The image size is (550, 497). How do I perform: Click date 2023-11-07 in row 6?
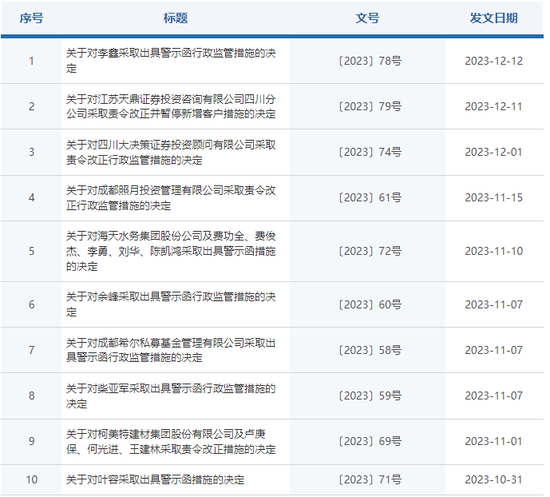click(494, 304)
